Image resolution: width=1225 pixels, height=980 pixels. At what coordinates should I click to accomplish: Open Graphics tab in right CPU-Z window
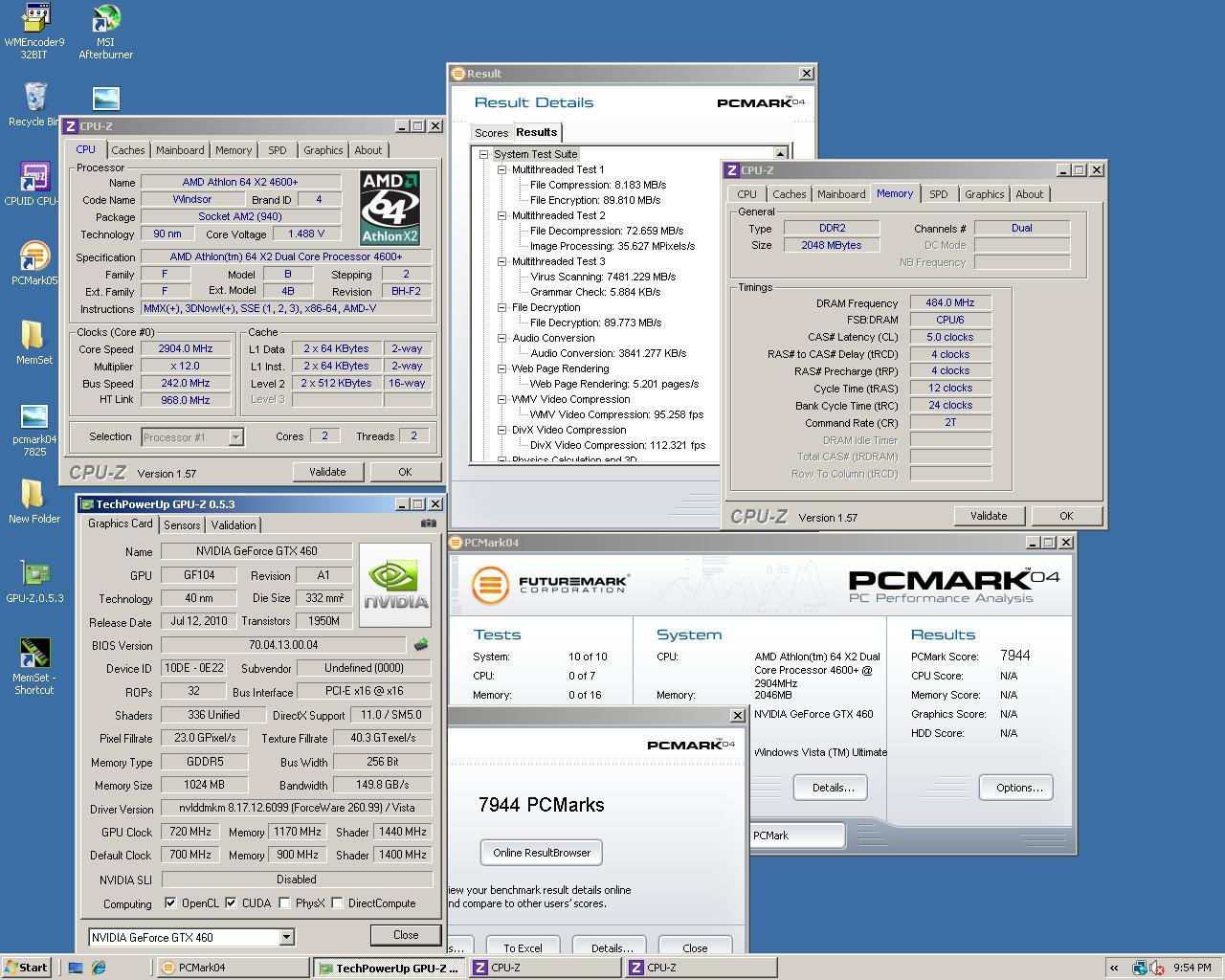pos(984,194)
